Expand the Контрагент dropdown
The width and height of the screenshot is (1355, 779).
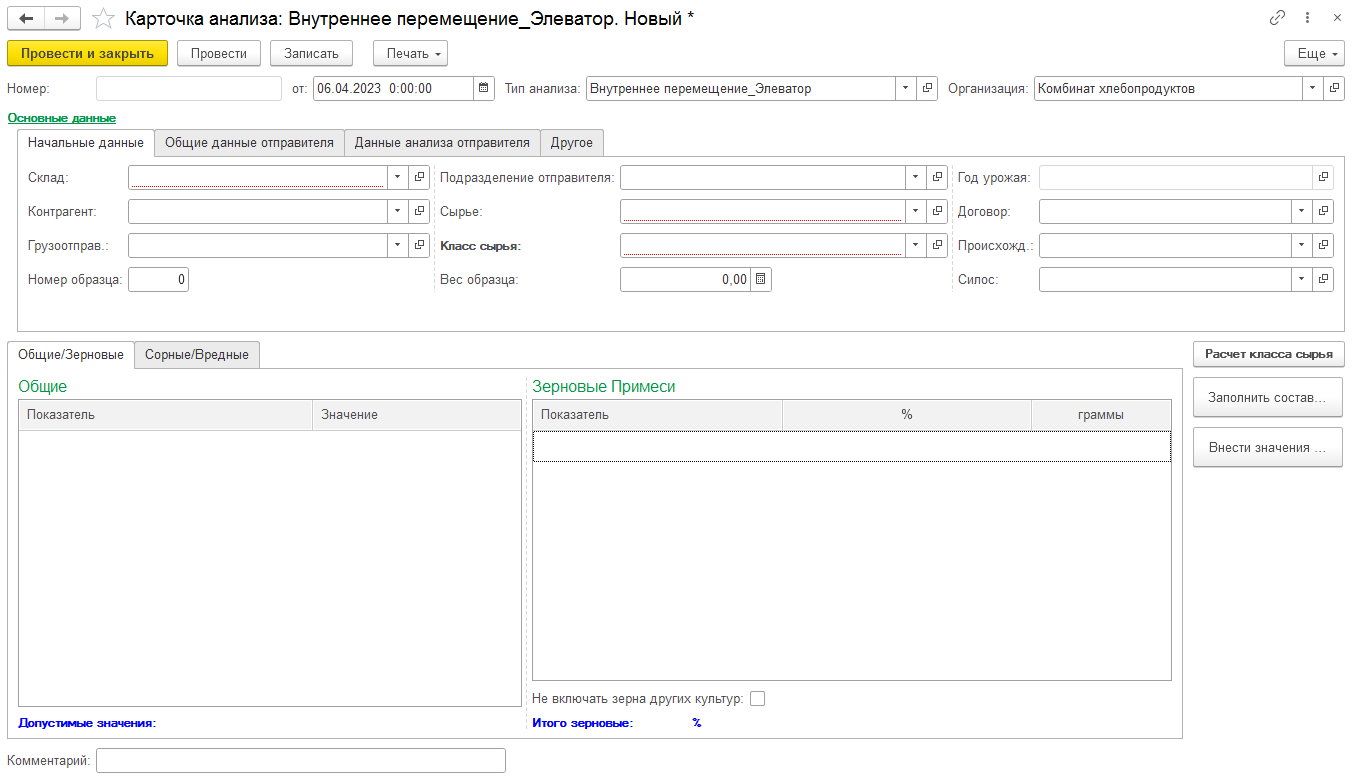(398, 211)
